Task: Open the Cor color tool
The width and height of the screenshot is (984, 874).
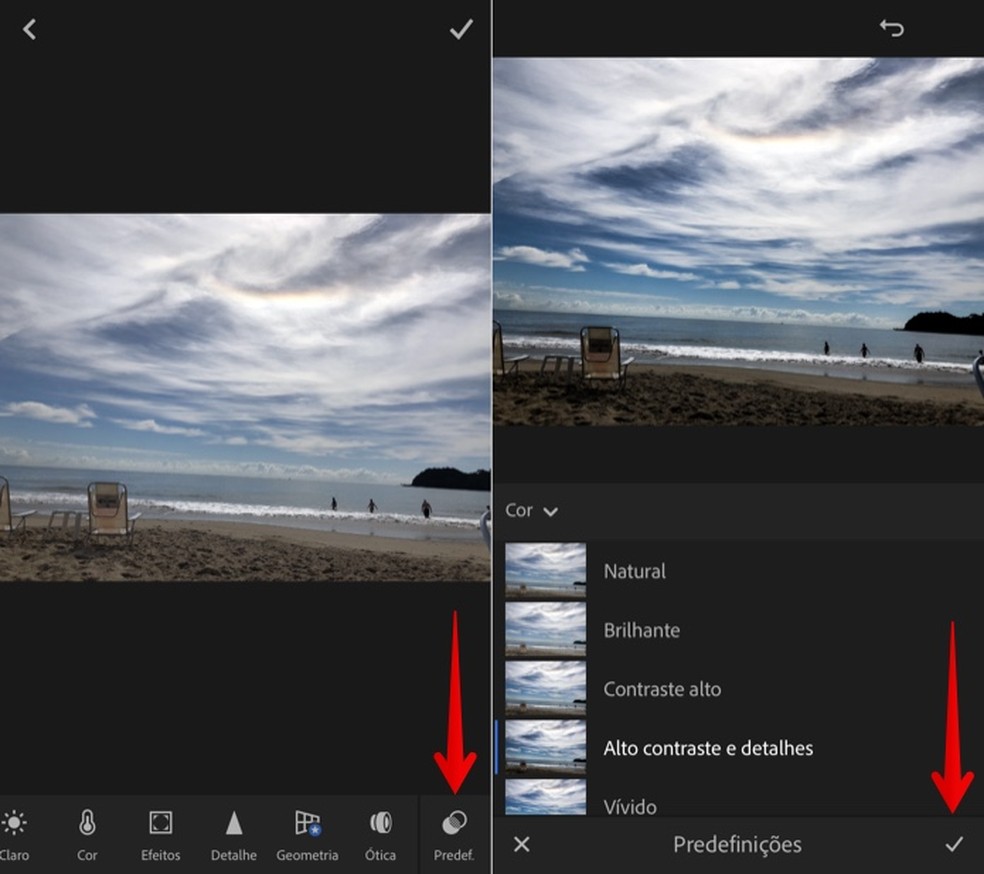Action: [87, 834]
